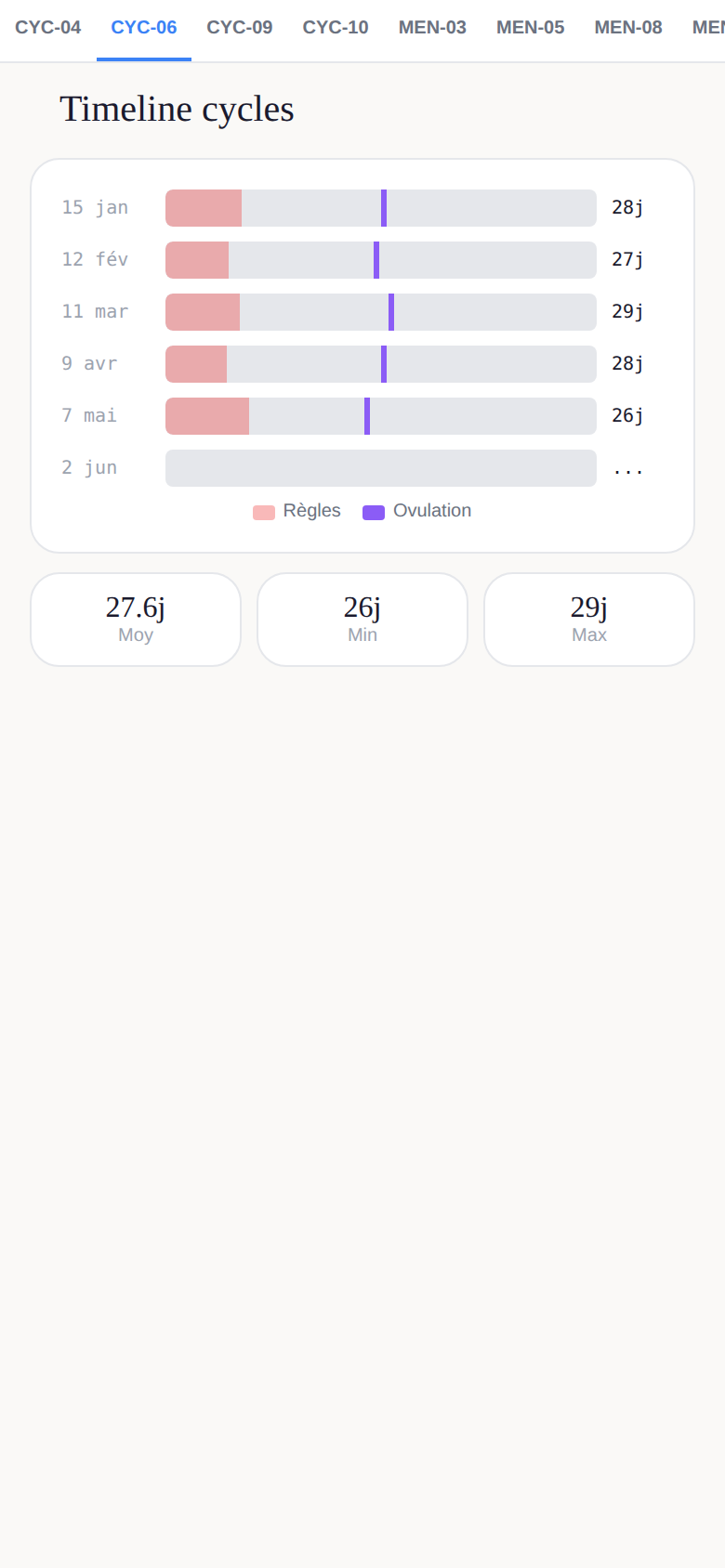The height and width of the screenshot is (1568, 725).
Task: Click the pink period segment of 15 jan cycle
Action: [x=204, y=208]
